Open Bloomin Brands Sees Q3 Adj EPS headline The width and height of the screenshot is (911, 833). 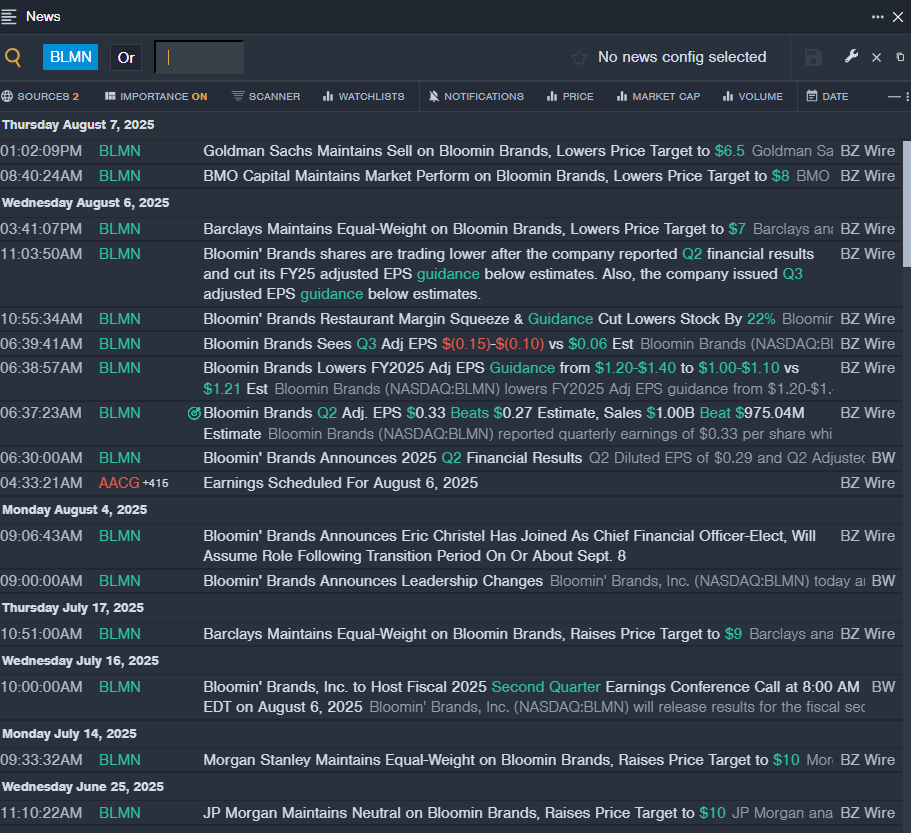[x=418, y=344]
